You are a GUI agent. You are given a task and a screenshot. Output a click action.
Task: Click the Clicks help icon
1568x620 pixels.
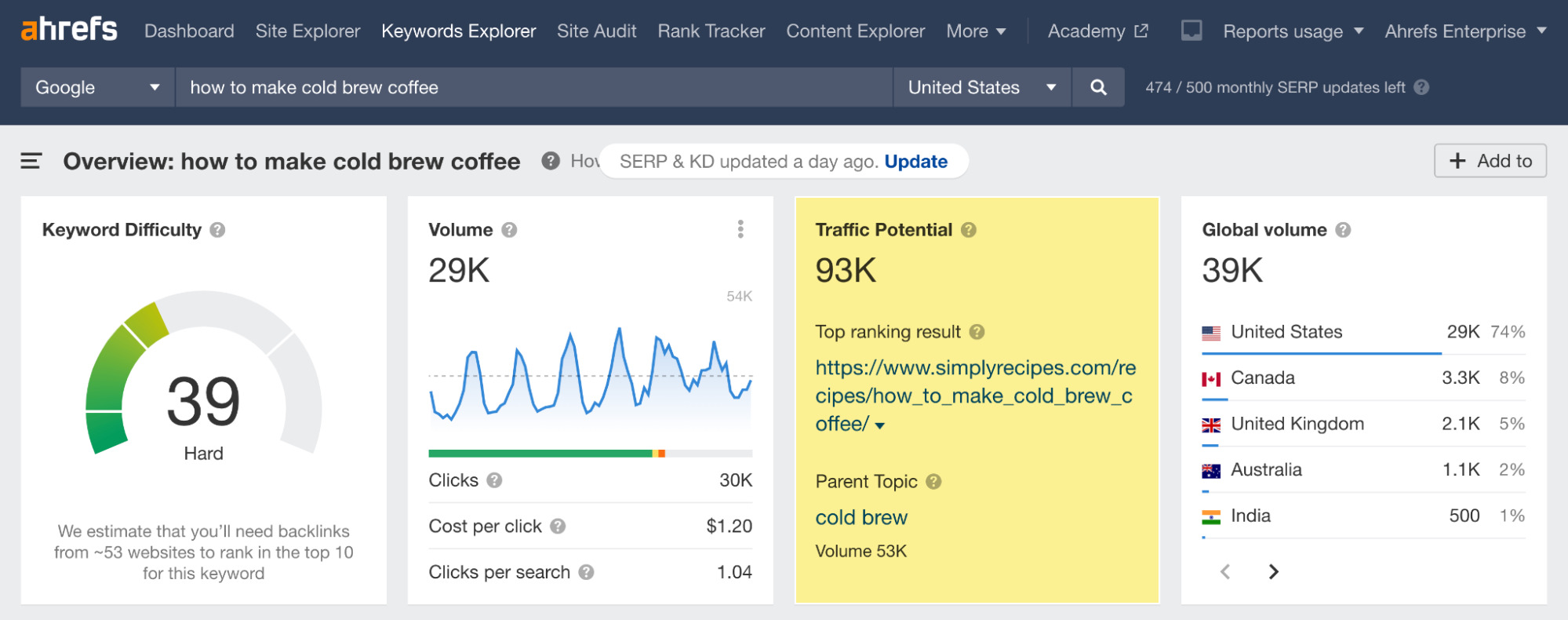coord(494,480)
